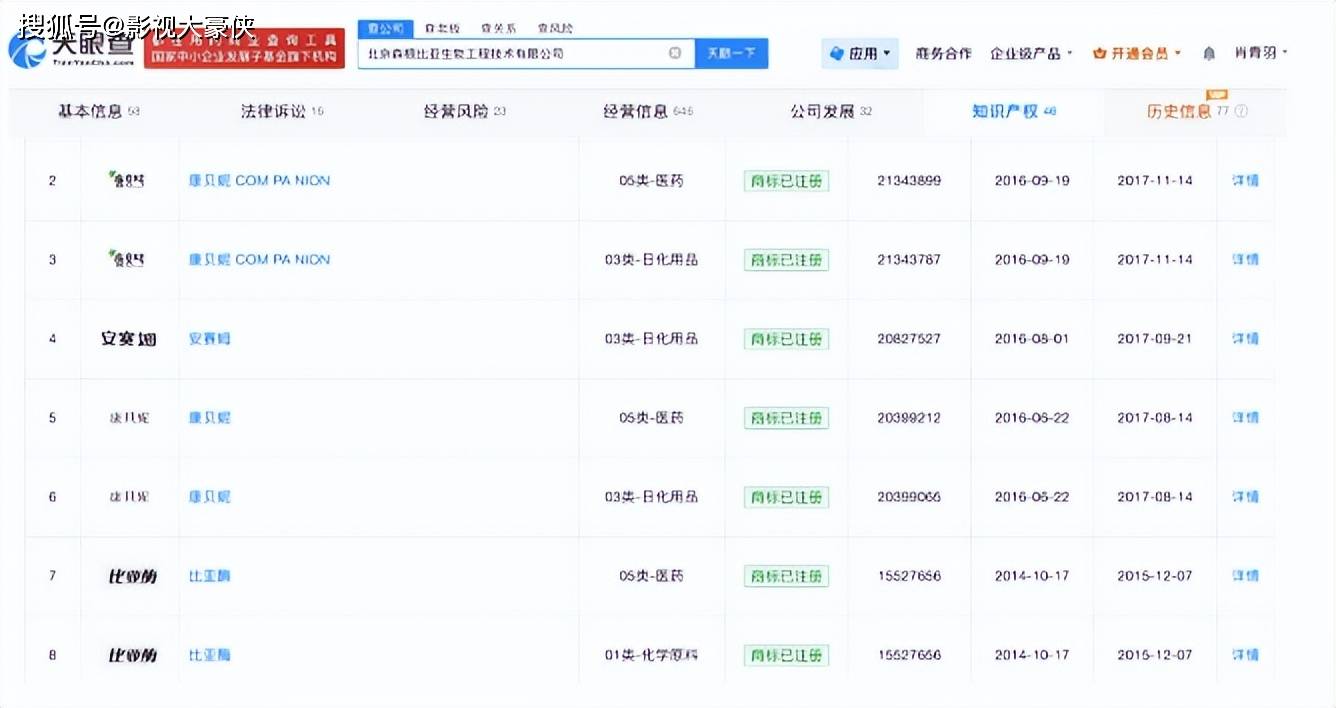
Task: Click the help icon beside 历史信息
Action: pyautogui.click(x=1242, y=111)
